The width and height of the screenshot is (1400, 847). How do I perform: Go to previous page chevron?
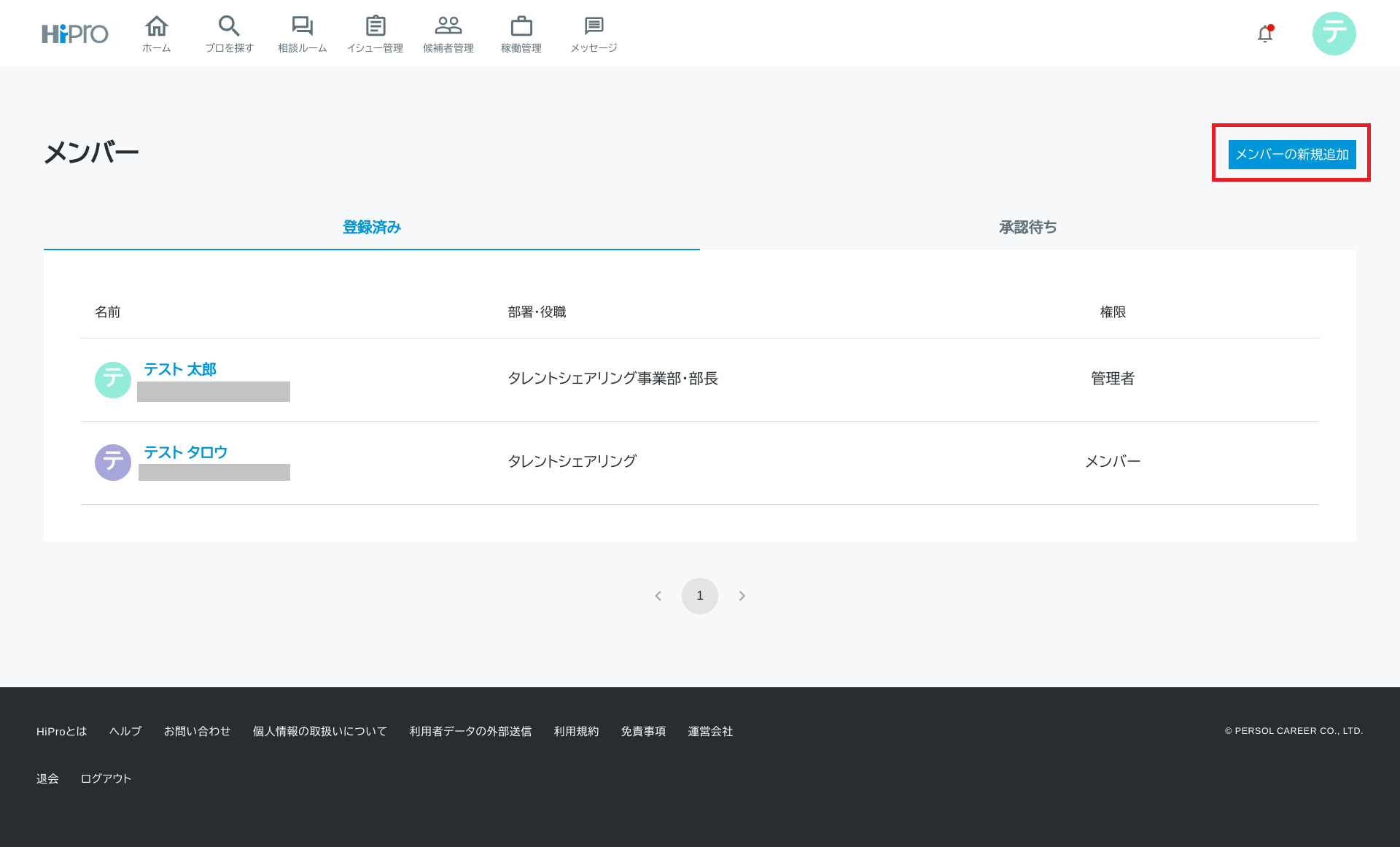pyautogui.click(x=658, y=596)
